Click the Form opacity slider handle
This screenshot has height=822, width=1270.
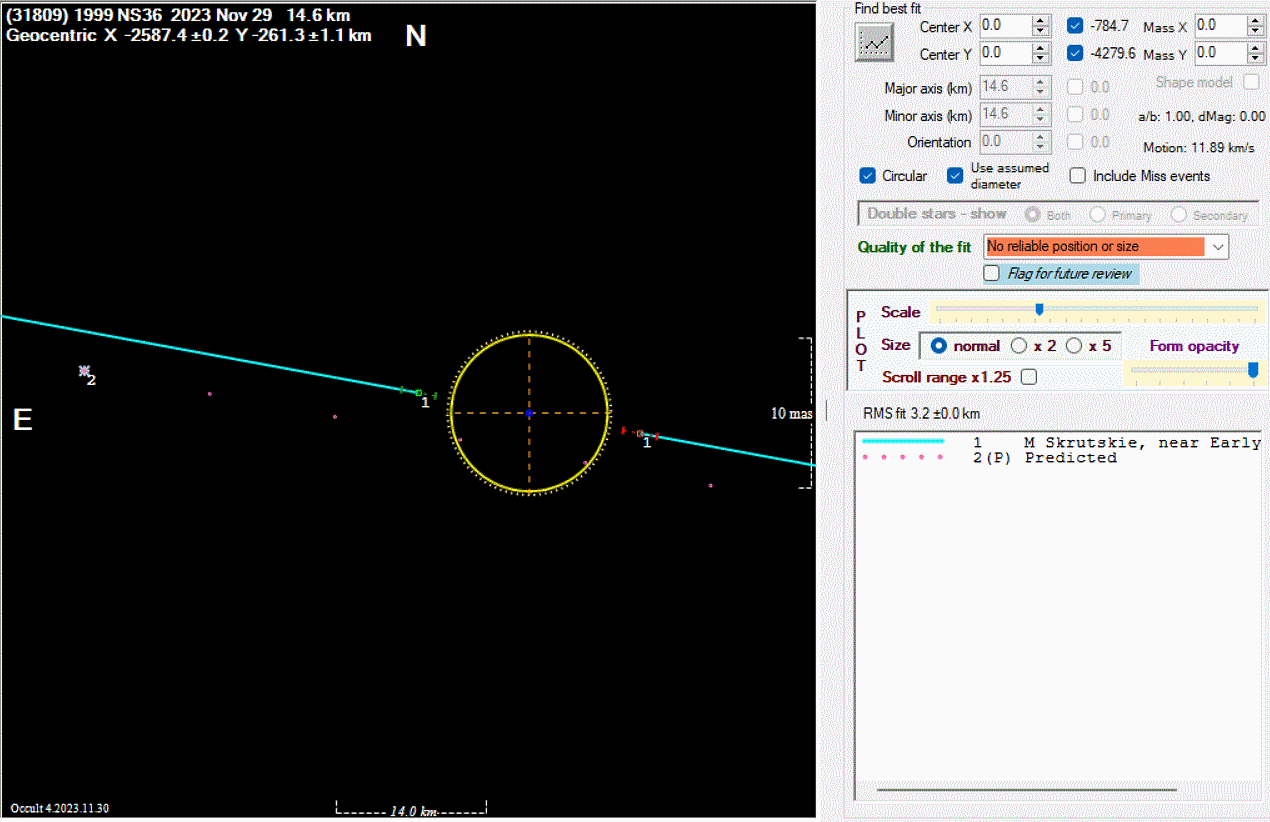[1253, 370]
